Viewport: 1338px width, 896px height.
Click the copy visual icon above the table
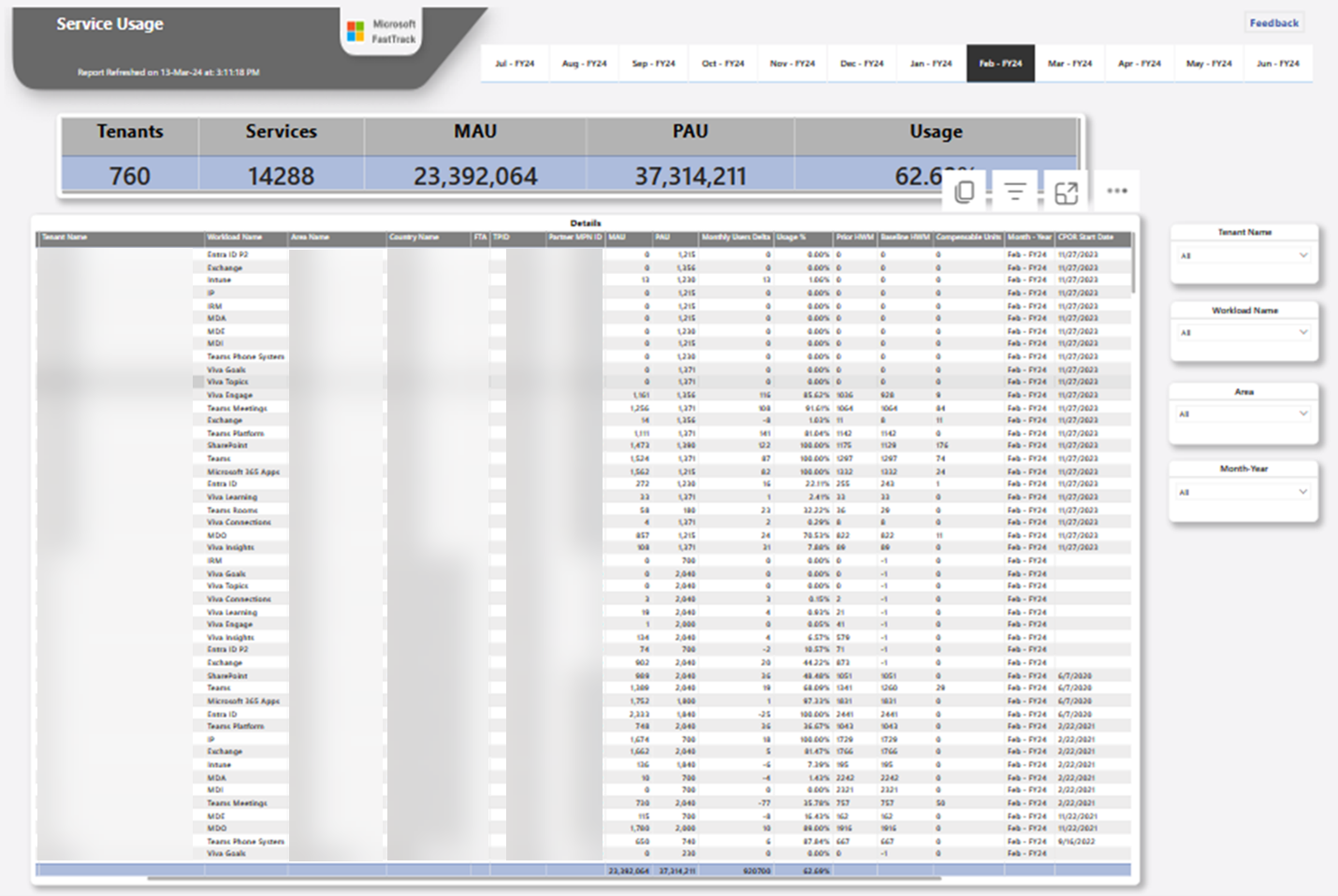(965, 192)
